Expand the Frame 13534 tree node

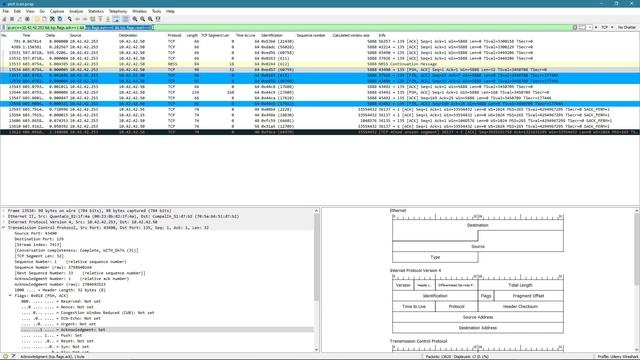click(4, 211)
